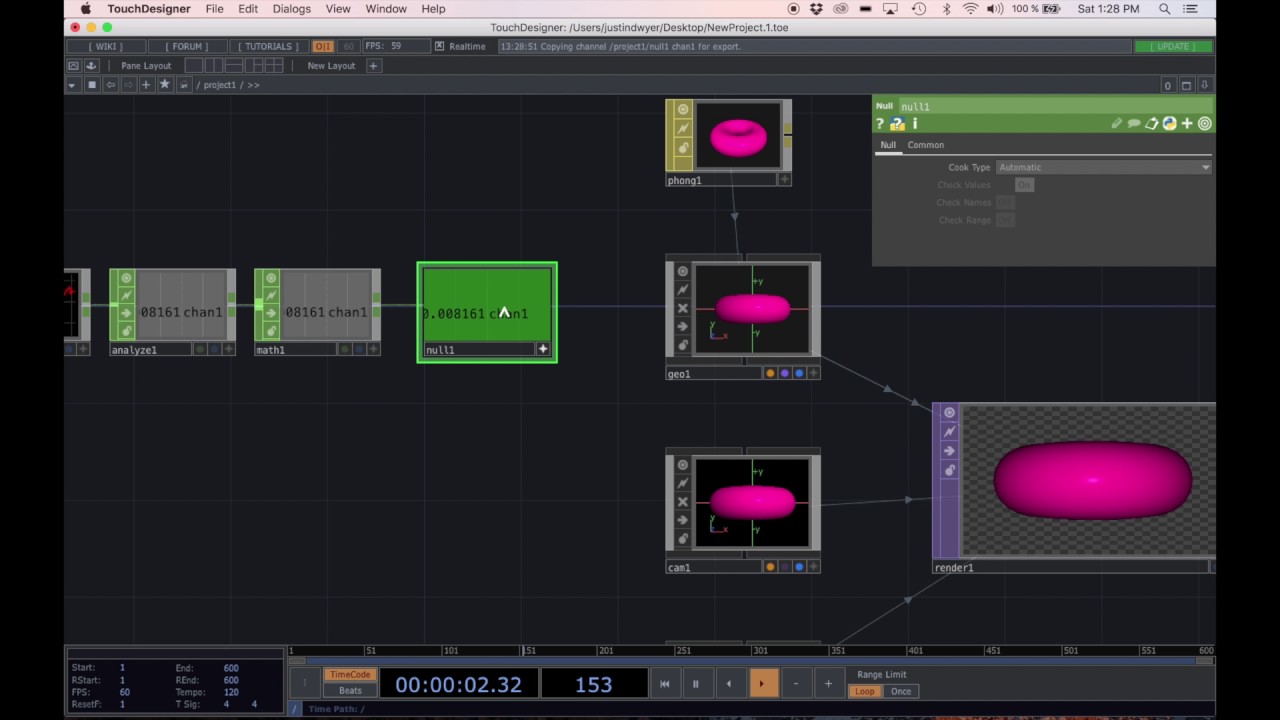The width and height of the screenshot is (1280, 720).
Task: Click the add plus icon in the path bar
Action: click(x=146, y=85)
